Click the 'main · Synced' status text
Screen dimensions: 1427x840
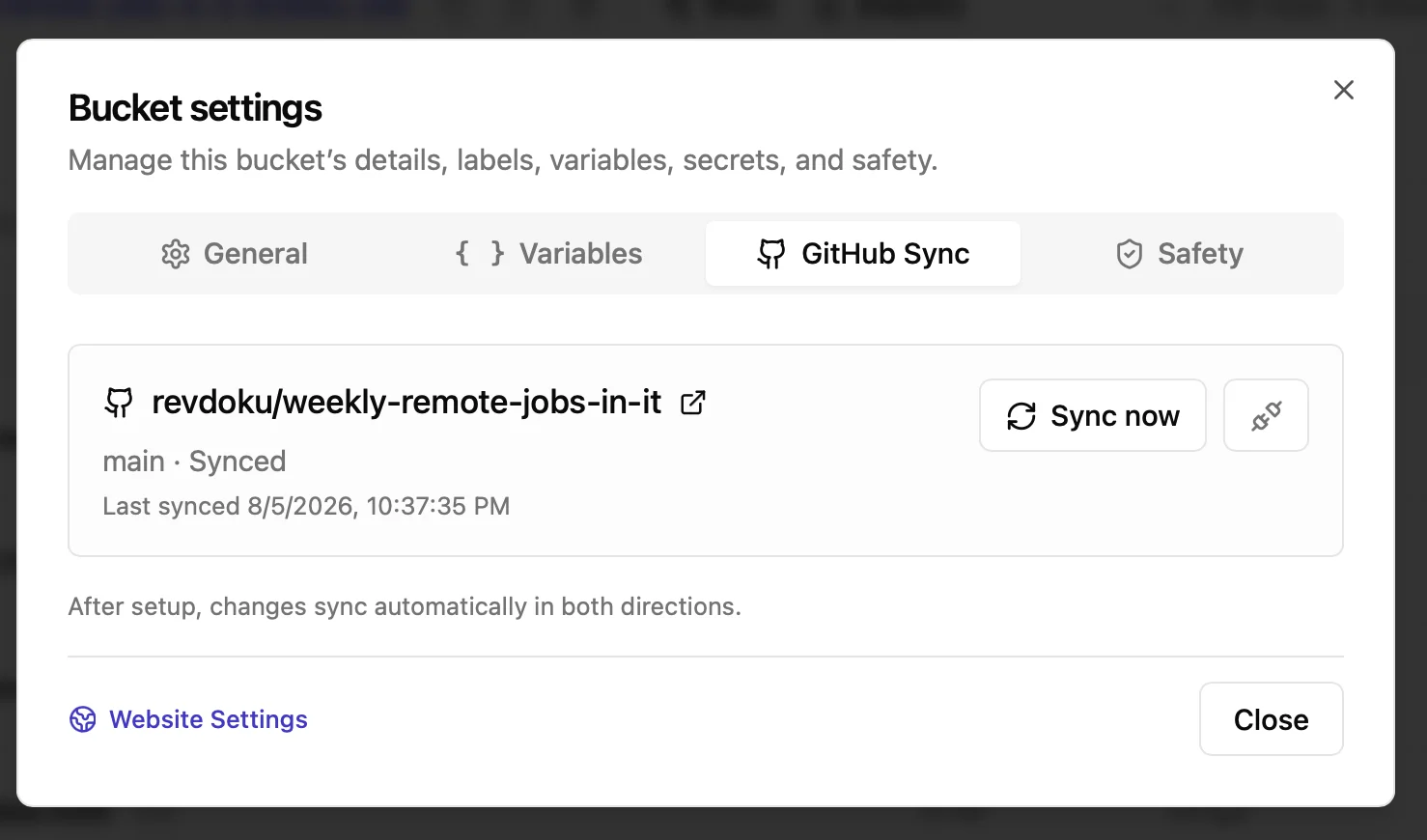point(194,462)
